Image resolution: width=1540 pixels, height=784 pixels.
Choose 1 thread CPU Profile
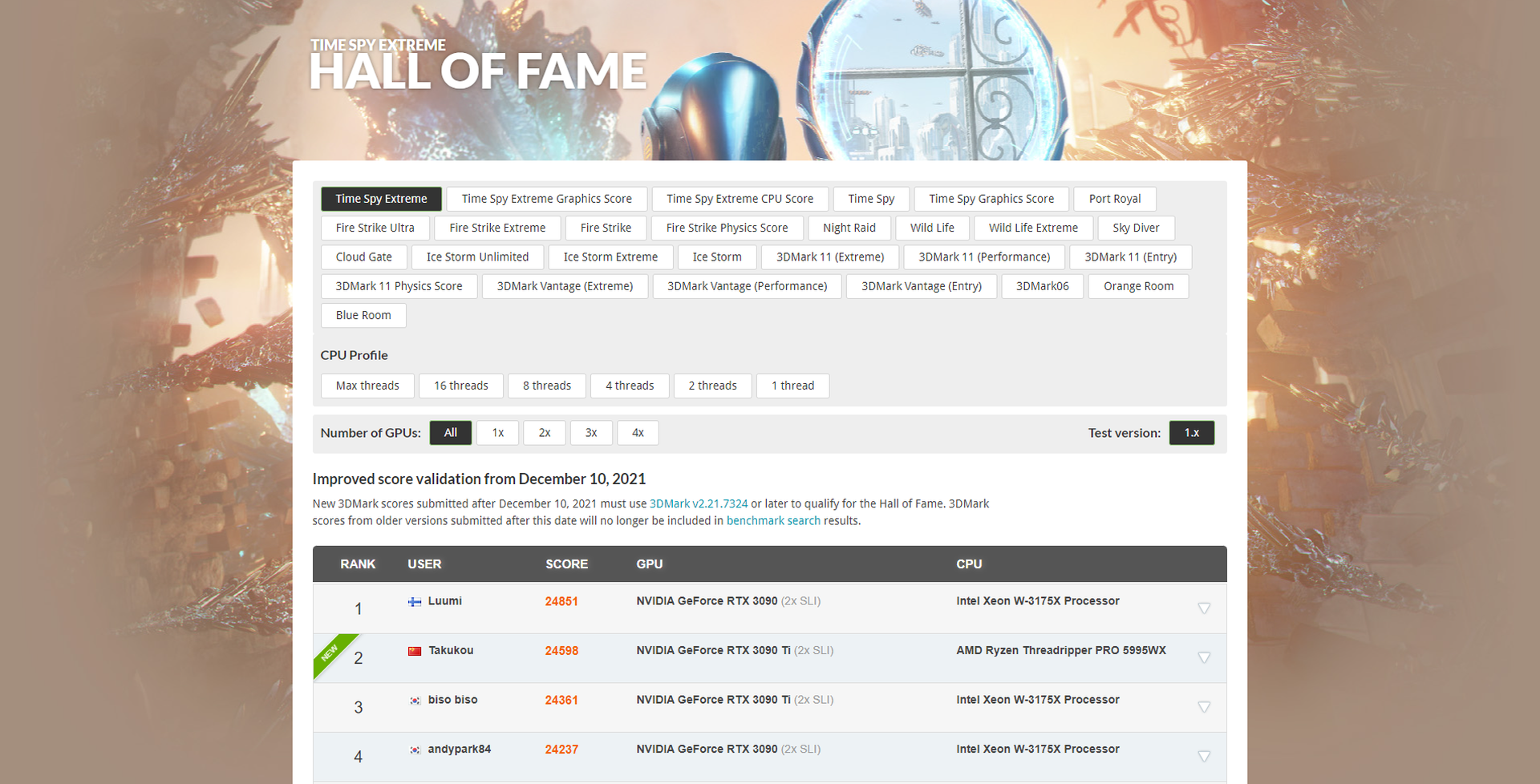(792, 386)
